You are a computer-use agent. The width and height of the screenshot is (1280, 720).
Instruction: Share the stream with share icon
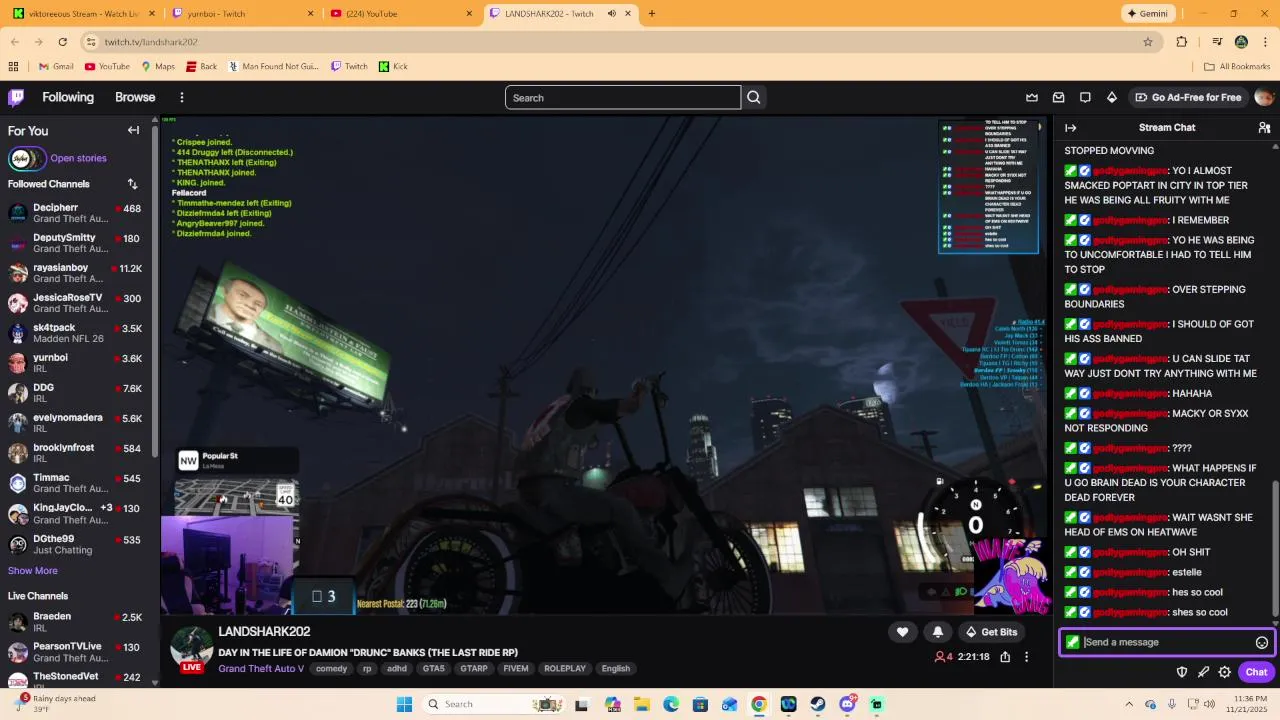(1005, 657)
